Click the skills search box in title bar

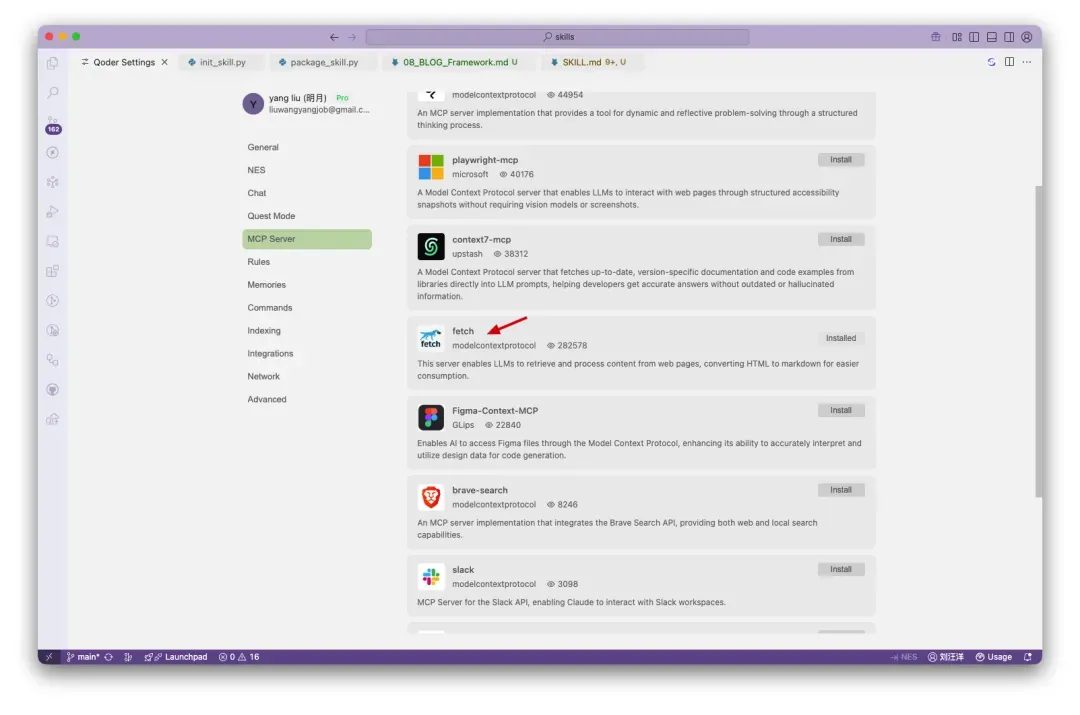tap(557, 37)
